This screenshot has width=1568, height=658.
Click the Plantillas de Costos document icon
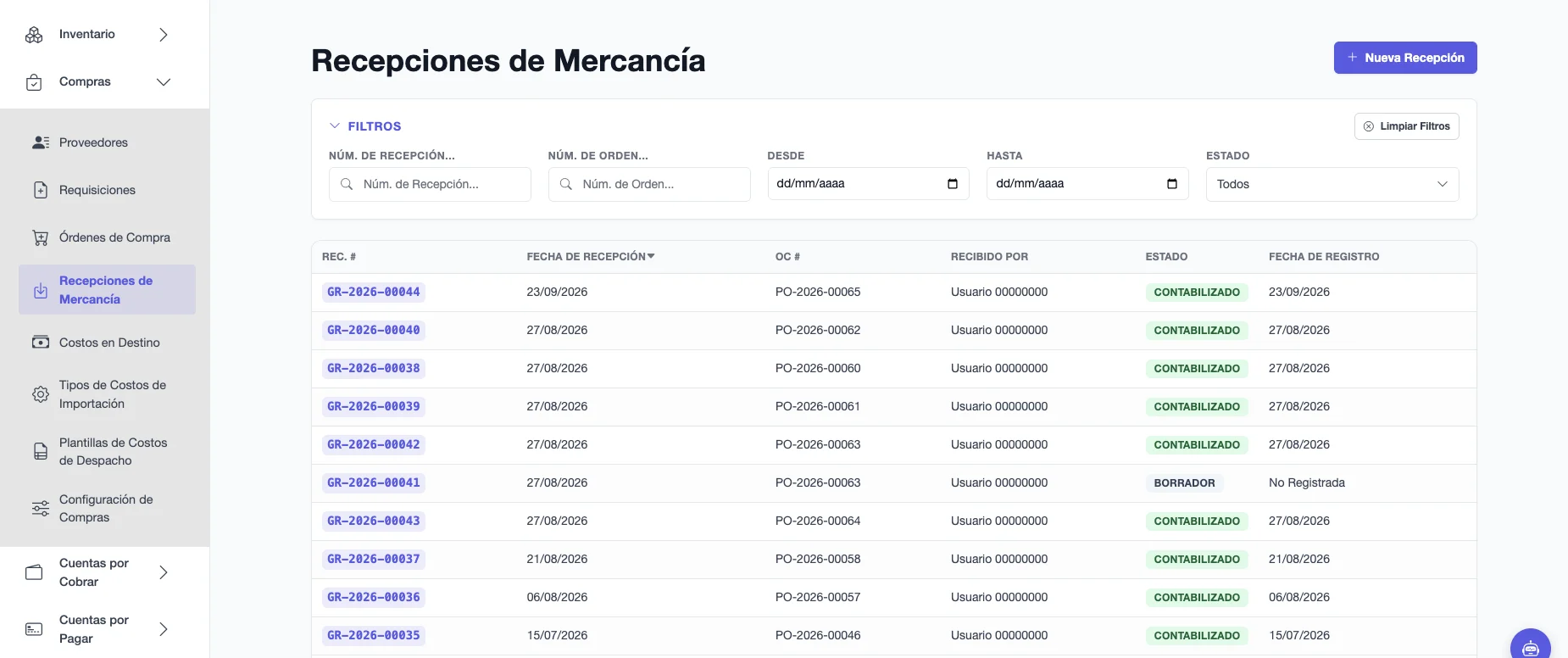[x=41, y=451]
